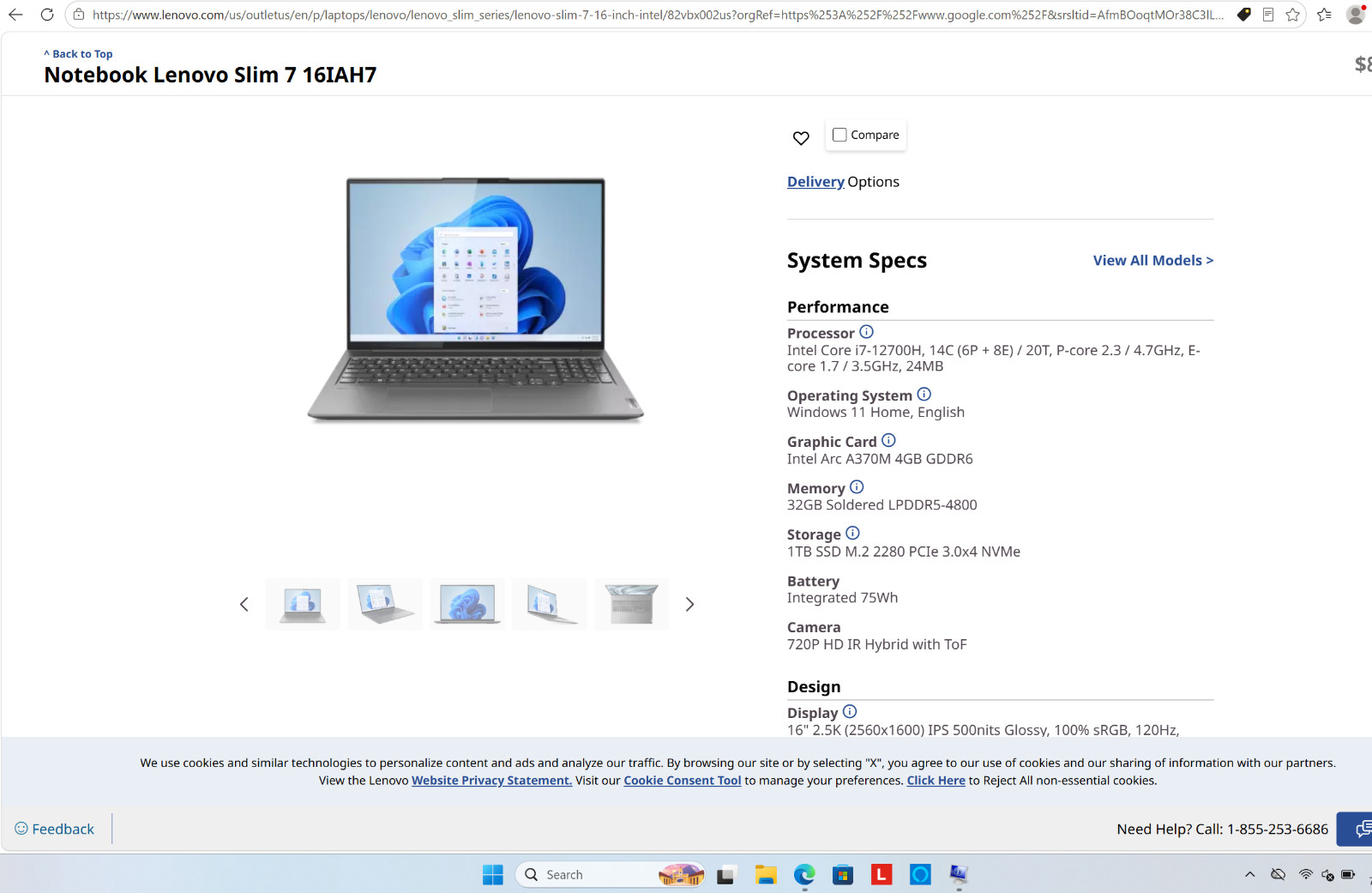View site info via the address bar lock icon
Viewport: 1372px width, 893px height.
pyautogui.click(x=78, y=15)
